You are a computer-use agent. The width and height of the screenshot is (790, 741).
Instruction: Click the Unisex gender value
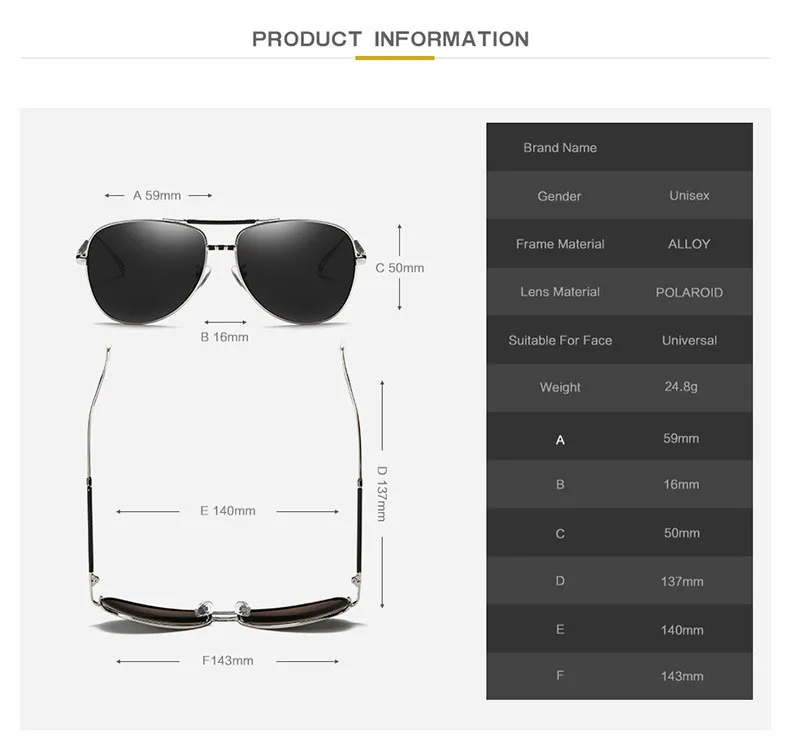[689, 195]
